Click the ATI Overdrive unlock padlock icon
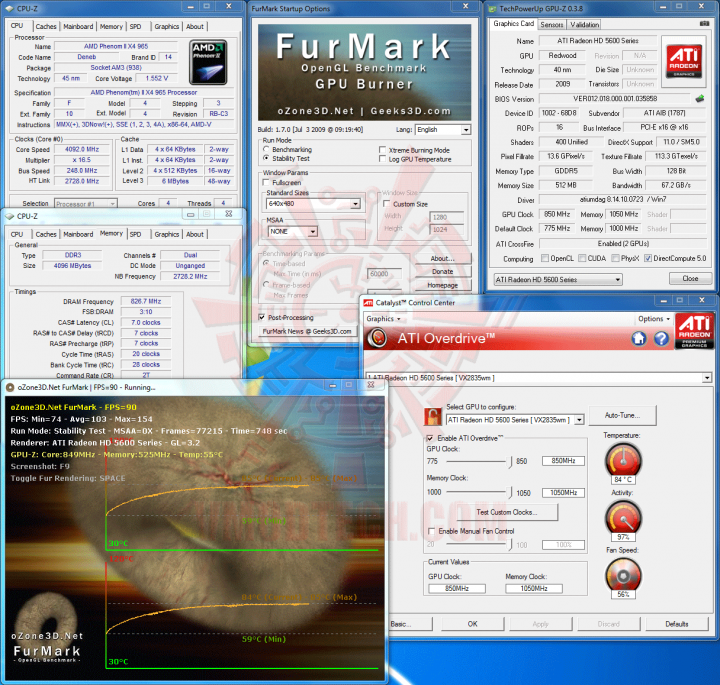 click(x=432, y=416)
